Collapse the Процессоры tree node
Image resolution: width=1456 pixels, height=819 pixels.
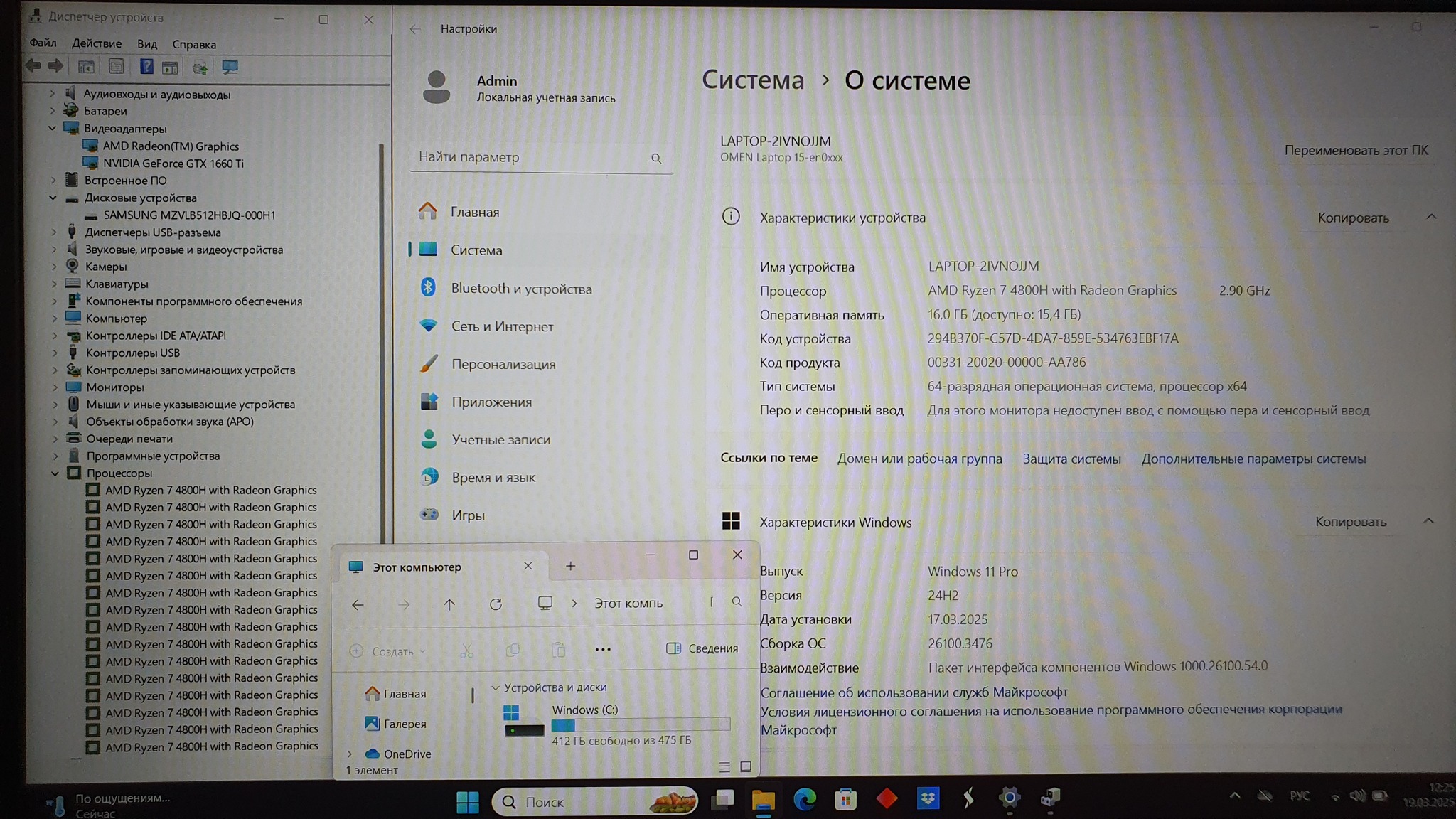(55, 473)
